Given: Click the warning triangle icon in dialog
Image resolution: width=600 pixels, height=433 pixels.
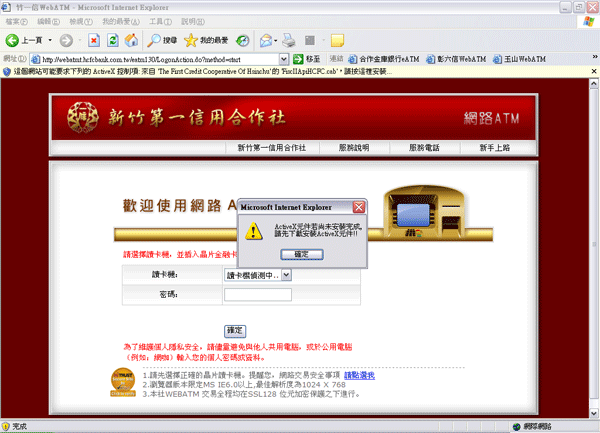Looking at the screenshot, I should click(253, 231).
